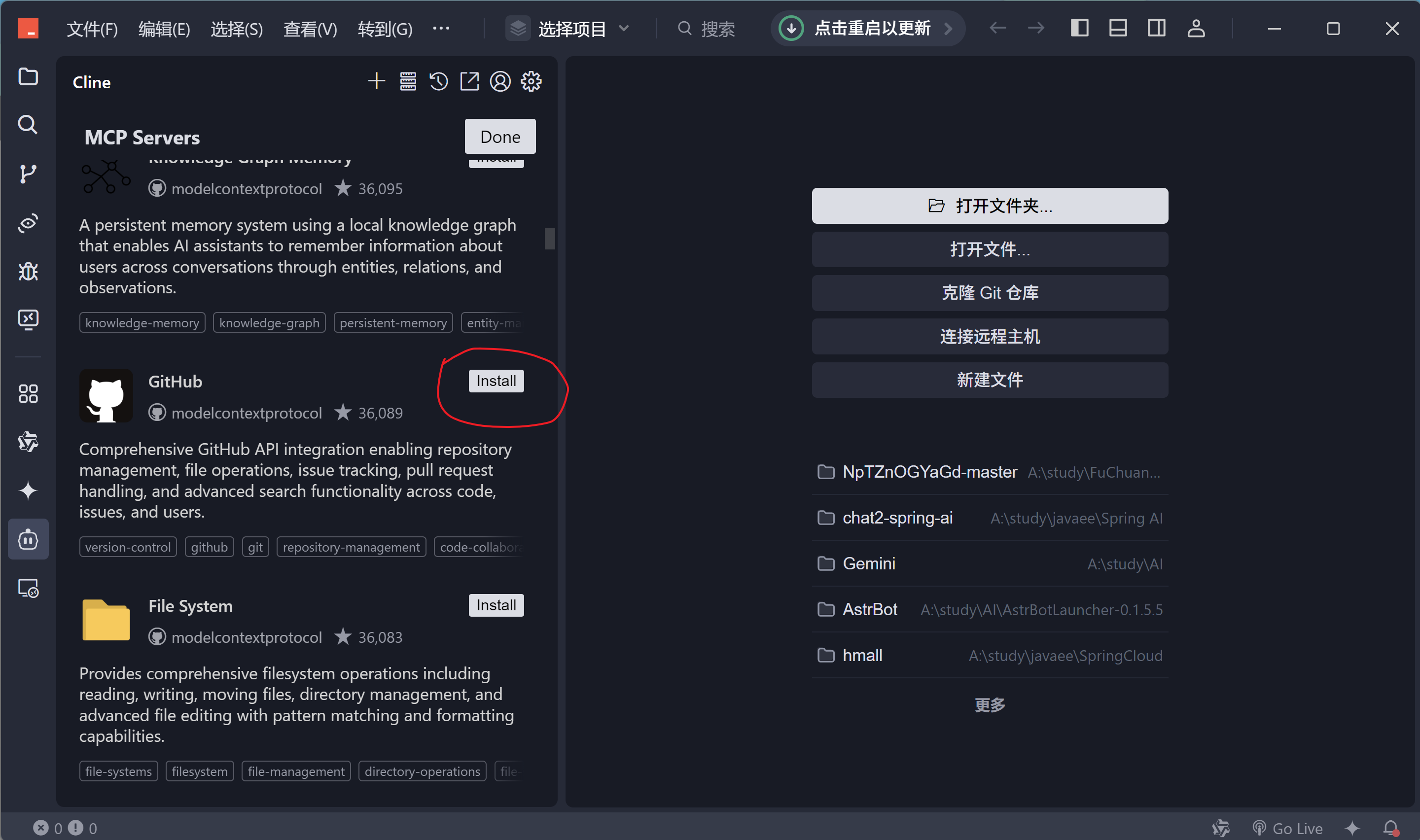Expand 点击重启以更新 update chevron

pyautogui.click(x=949, y=28)
